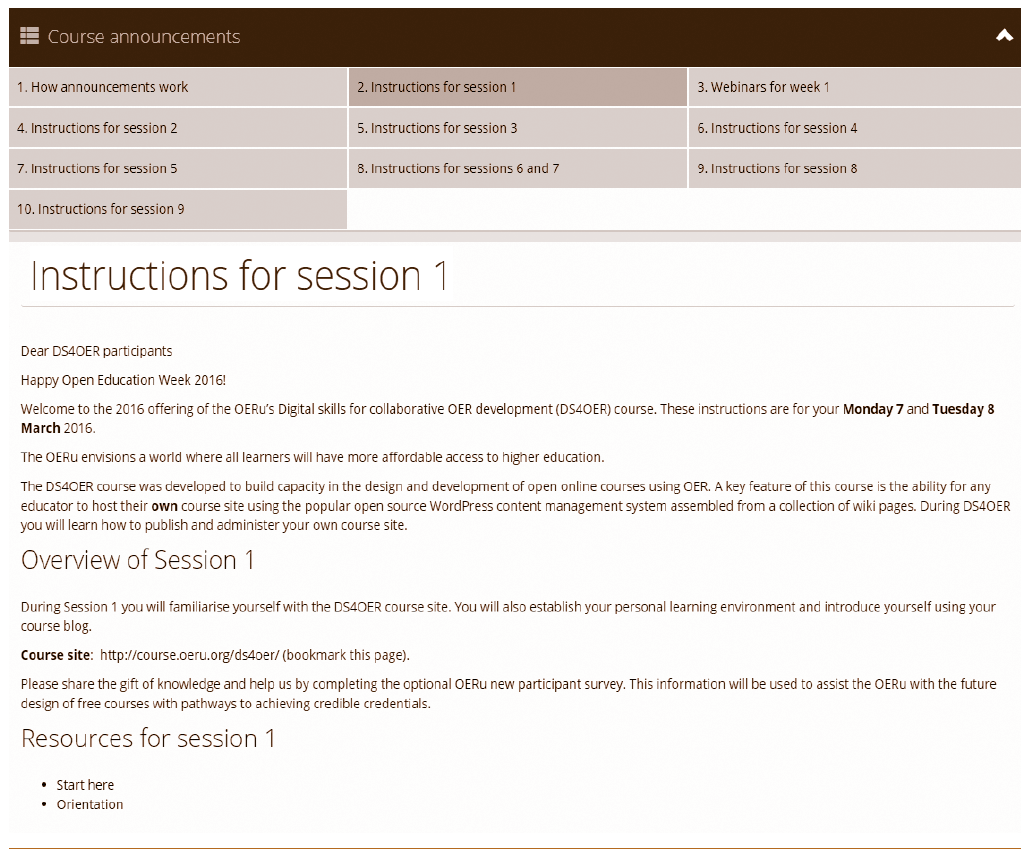Click the 'Instructions for session 1' page heading
Viewport: 1028px width, 855px height.
tap(240, 276)
